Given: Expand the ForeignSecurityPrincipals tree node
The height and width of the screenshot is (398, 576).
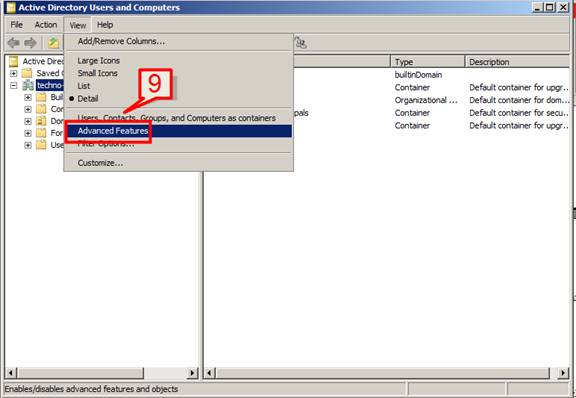Looking at the screenshot, I should pos(28,133).
